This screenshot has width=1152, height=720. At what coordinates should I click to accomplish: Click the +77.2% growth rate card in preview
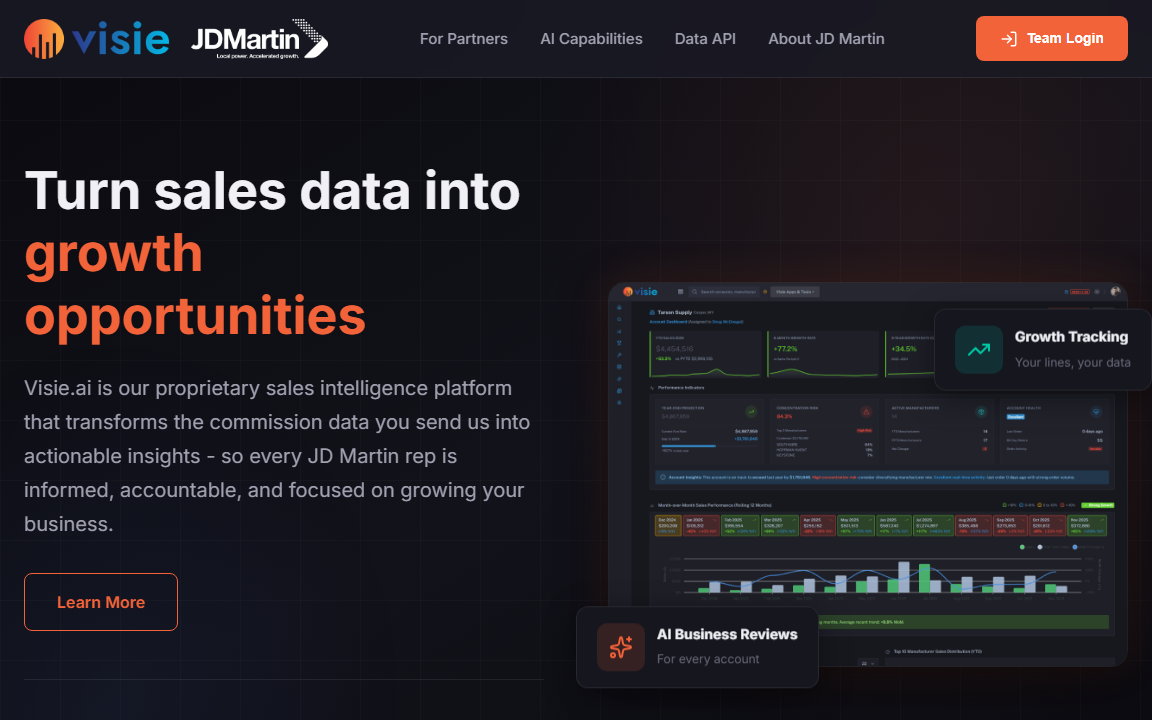click(823, 354)
